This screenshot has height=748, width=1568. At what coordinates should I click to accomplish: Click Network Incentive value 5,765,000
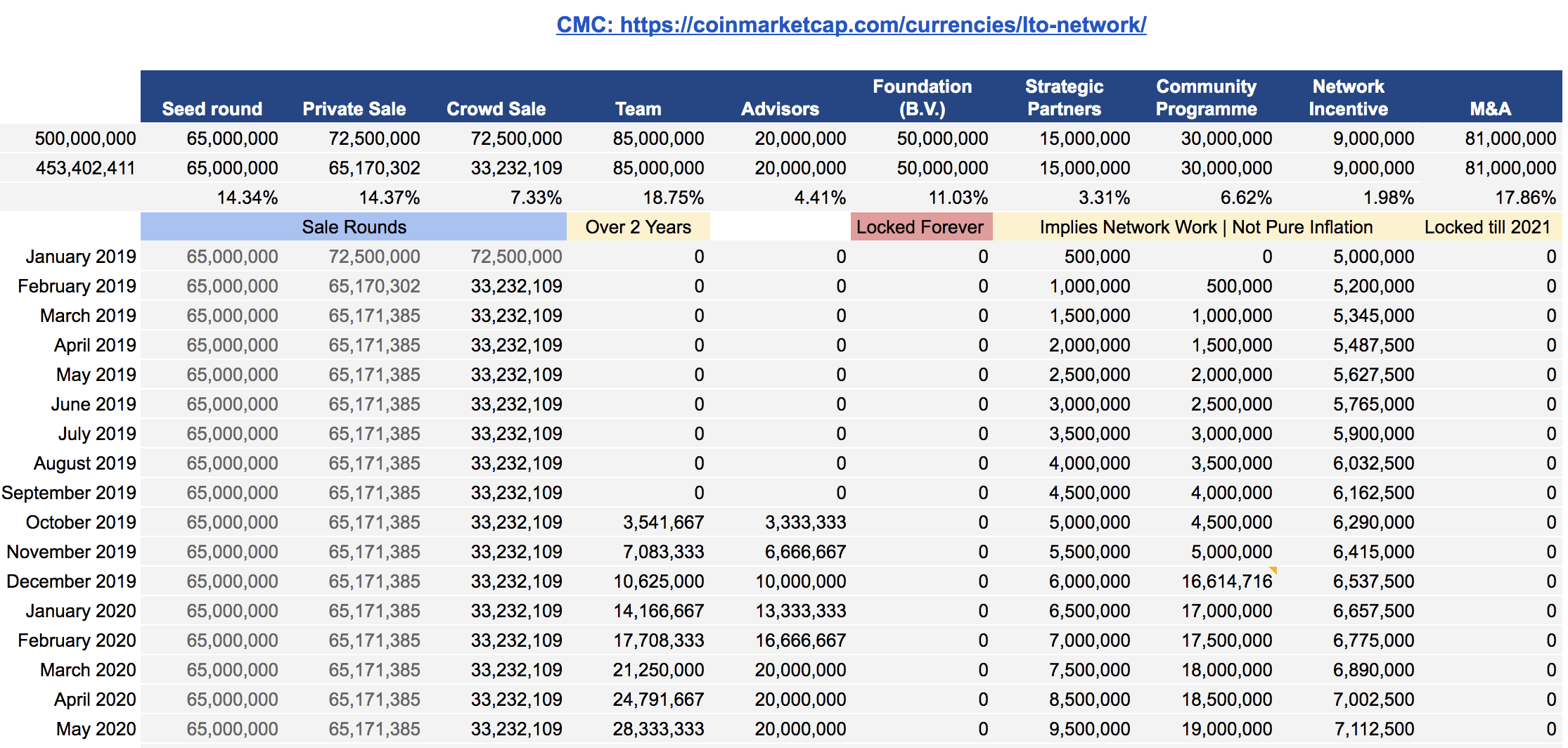click(x=1374, y=404)
